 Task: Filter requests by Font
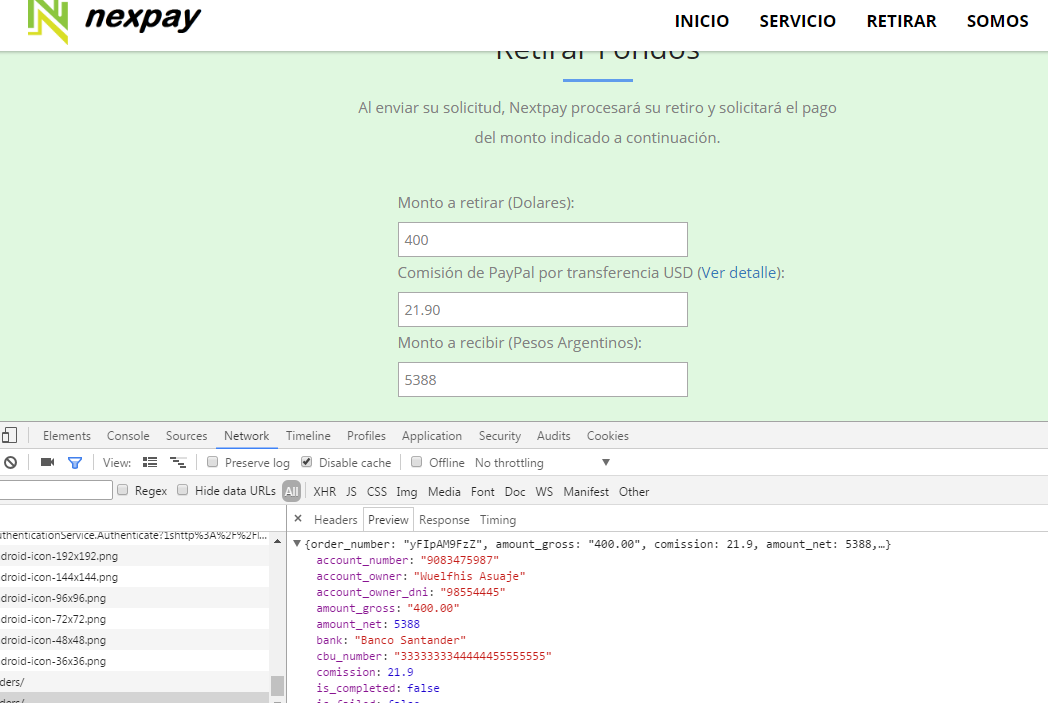[x=483, y=492]
